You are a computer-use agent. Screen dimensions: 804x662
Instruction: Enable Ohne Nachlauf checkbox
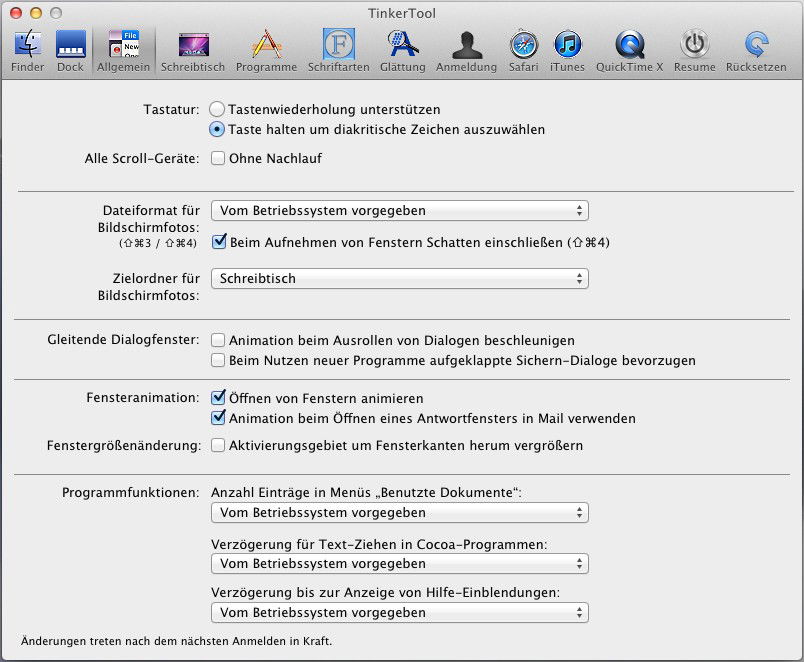tap(218, 158)
